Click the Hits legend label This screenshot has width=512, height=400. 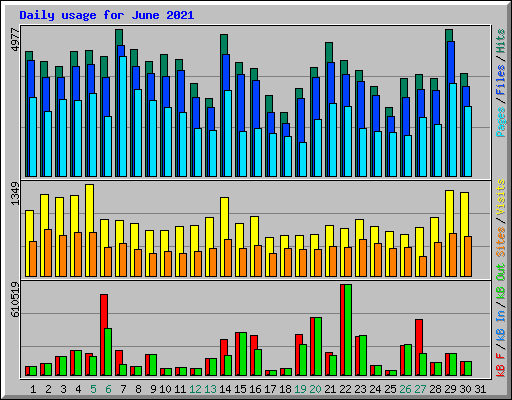point(500,41)
